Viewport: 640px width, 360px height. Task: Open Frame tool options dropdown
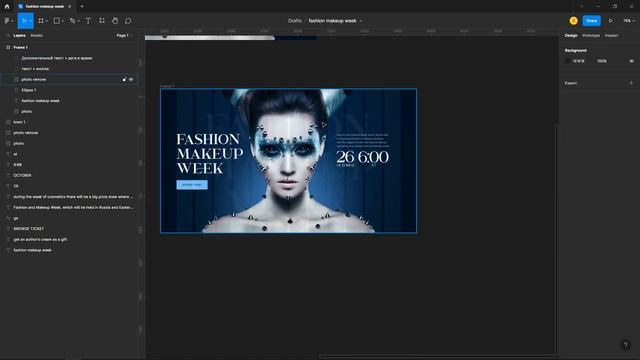(x=47, y=21)
